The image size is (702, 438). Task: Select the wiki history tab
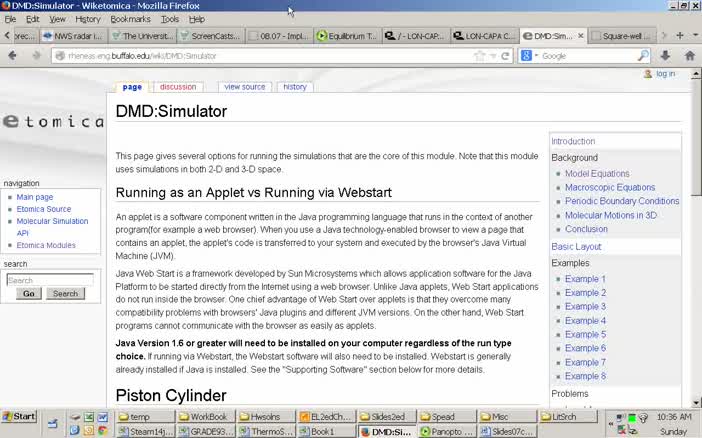click(x=295, y=87)
